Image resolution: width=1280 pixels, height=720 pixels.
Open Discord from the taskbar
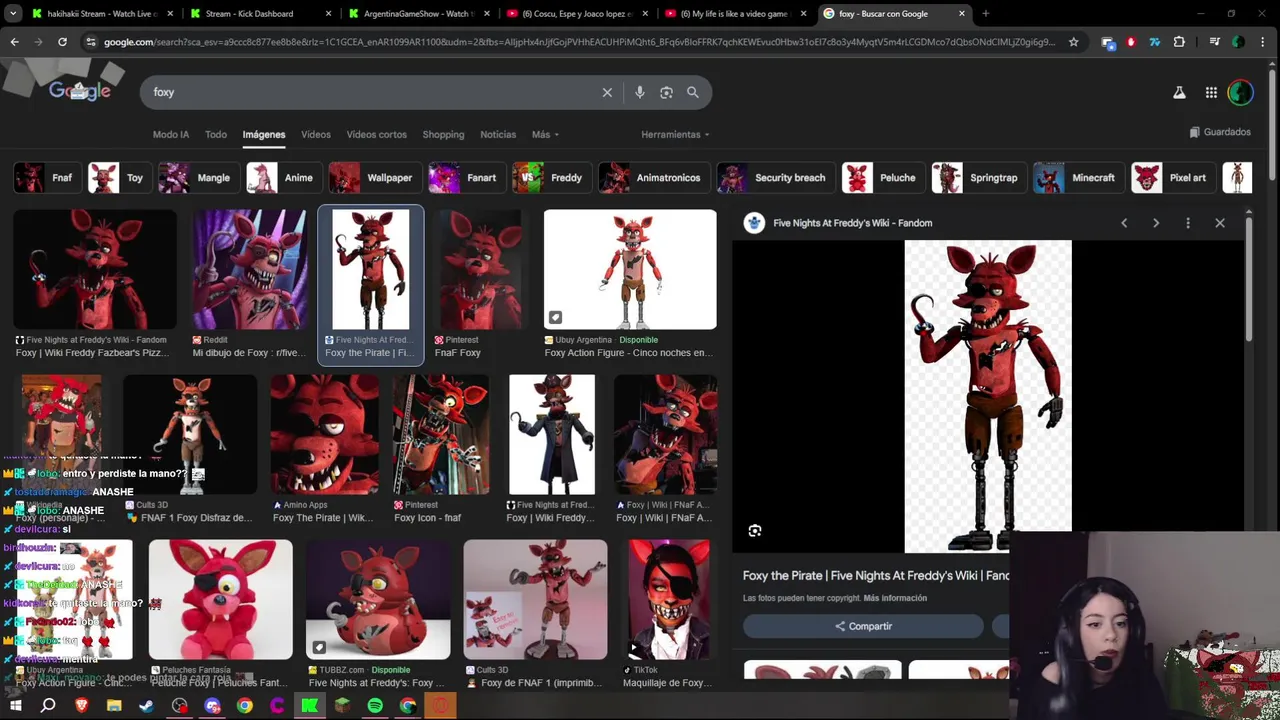(x=212, y=706)
